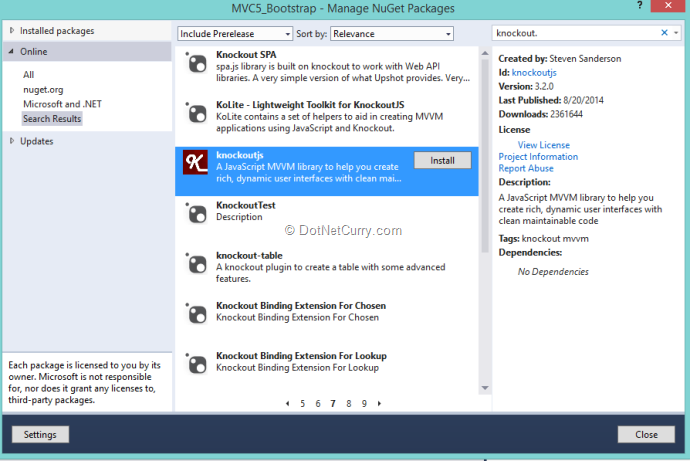Image resolution: width=690 pixels, height=461 pixels.
Task: Click the Version 3.2.0 text
Action: pyautogui.click(x=526, y=86)
